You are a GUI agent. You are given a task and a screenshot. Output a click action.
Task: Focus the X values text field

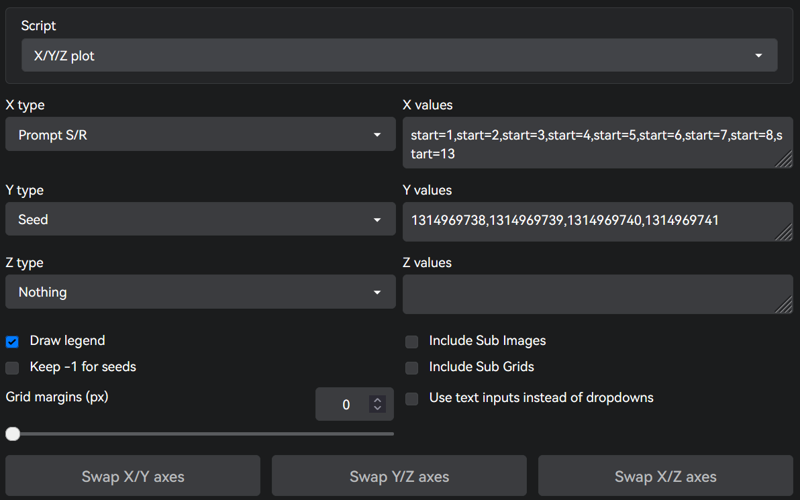[x=590, y=143]
